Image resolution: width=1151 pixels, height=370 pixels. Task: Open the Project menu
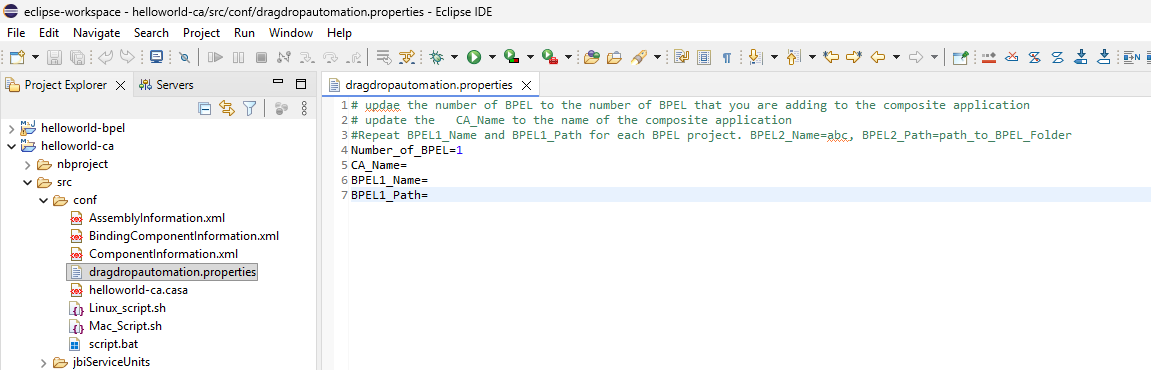click(x=202, y=33)
